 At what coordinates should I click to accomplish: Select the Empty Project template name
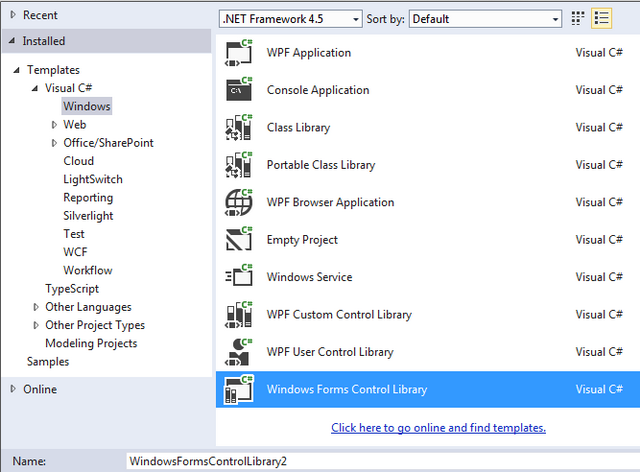pos(302,240)
